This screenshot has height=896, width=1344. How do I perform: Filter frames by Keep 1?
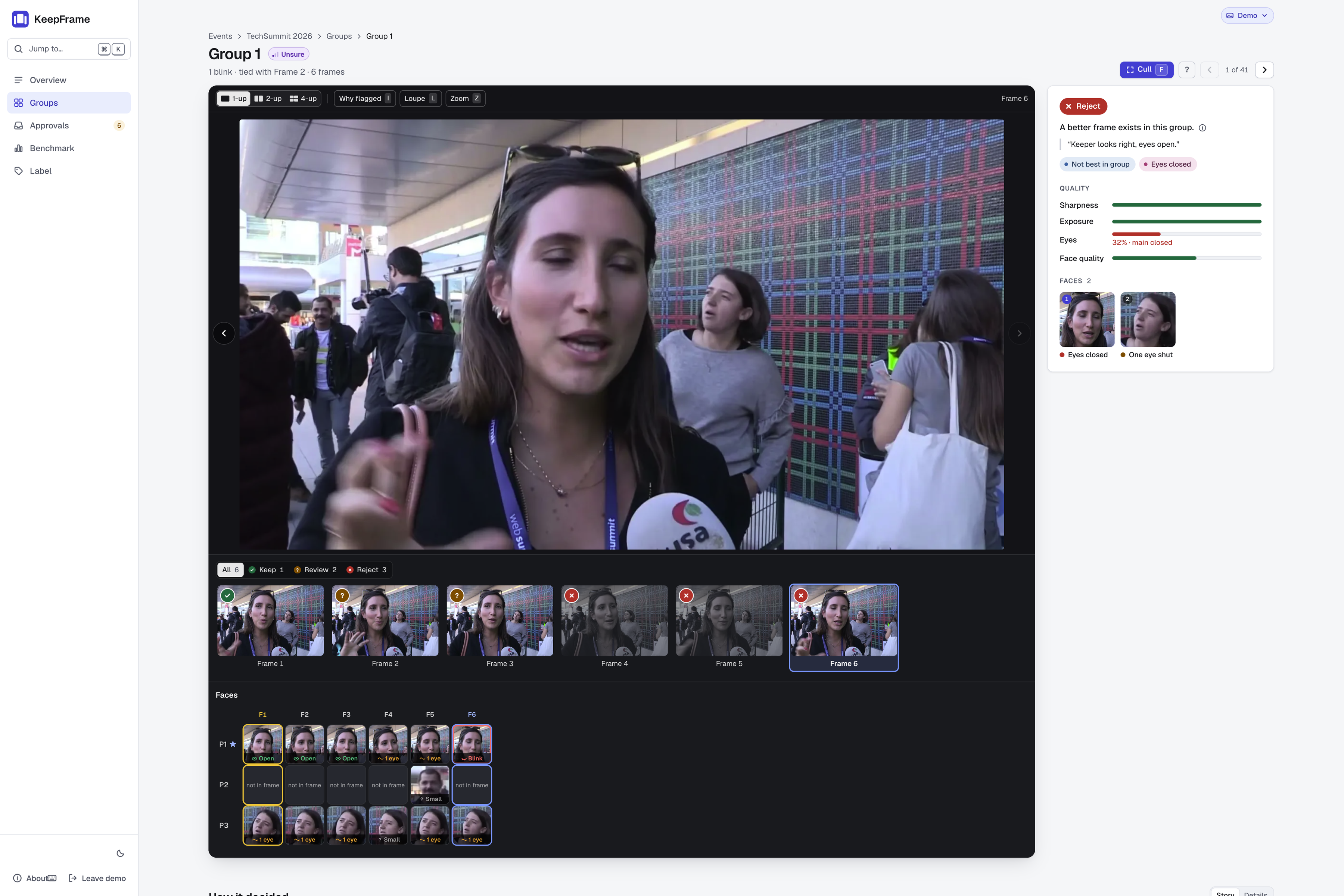coord(266,570)
